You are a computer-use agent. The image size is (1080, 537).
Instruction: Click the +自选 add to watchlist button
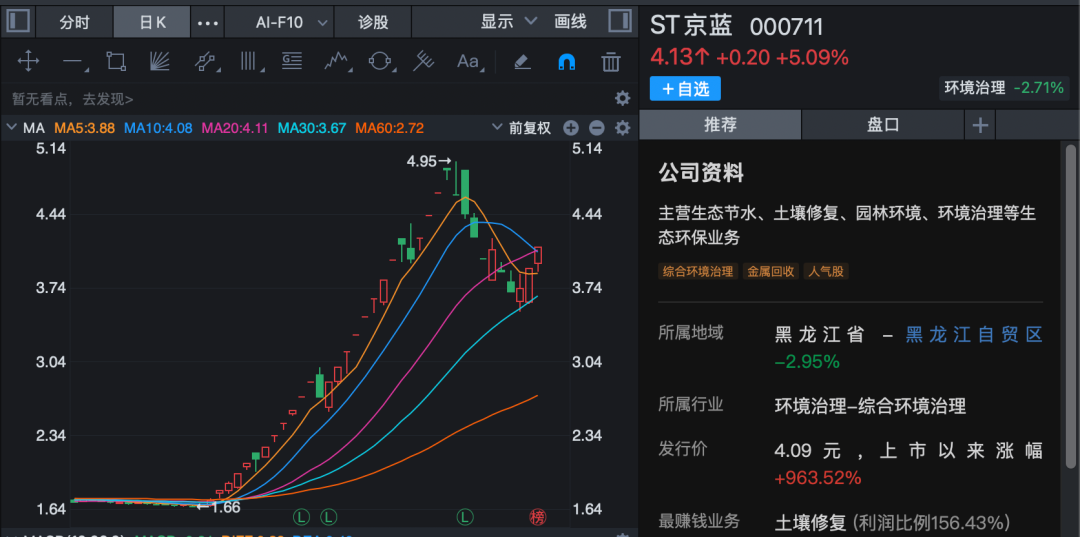point(685,89)
